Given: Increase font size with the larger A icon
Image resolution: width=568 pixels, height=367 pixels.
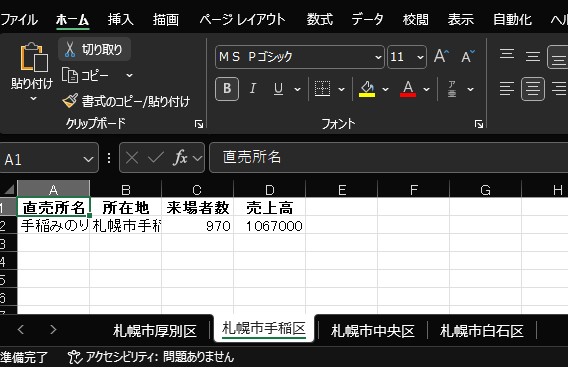Looking at the screenshot, I should [441, 56].
